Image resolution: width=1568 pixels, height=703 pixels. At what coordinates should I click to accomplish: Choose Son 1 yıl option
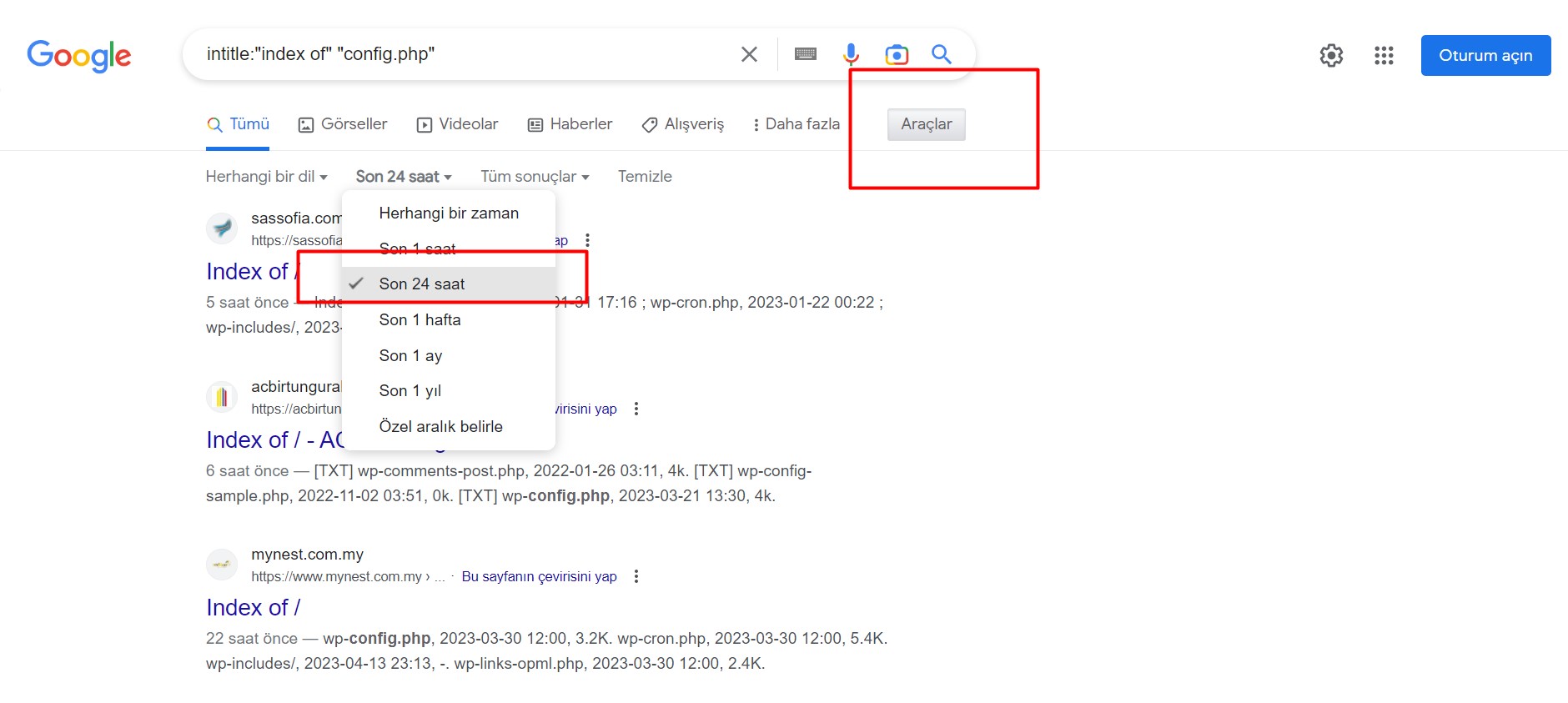(x=449, y=391)
